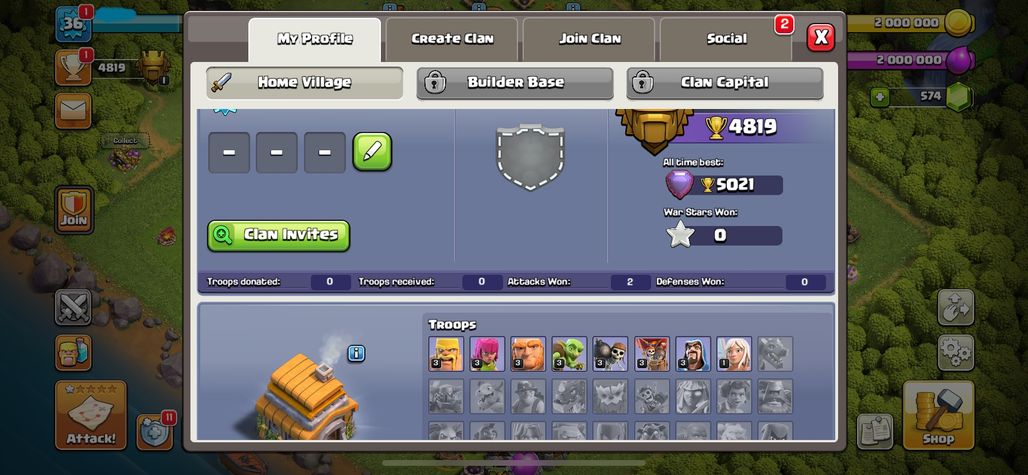Image resolution: width=1028 pixels, height=475 pixels.
Task: Add gems with green plus button
Action: point(879,97)
